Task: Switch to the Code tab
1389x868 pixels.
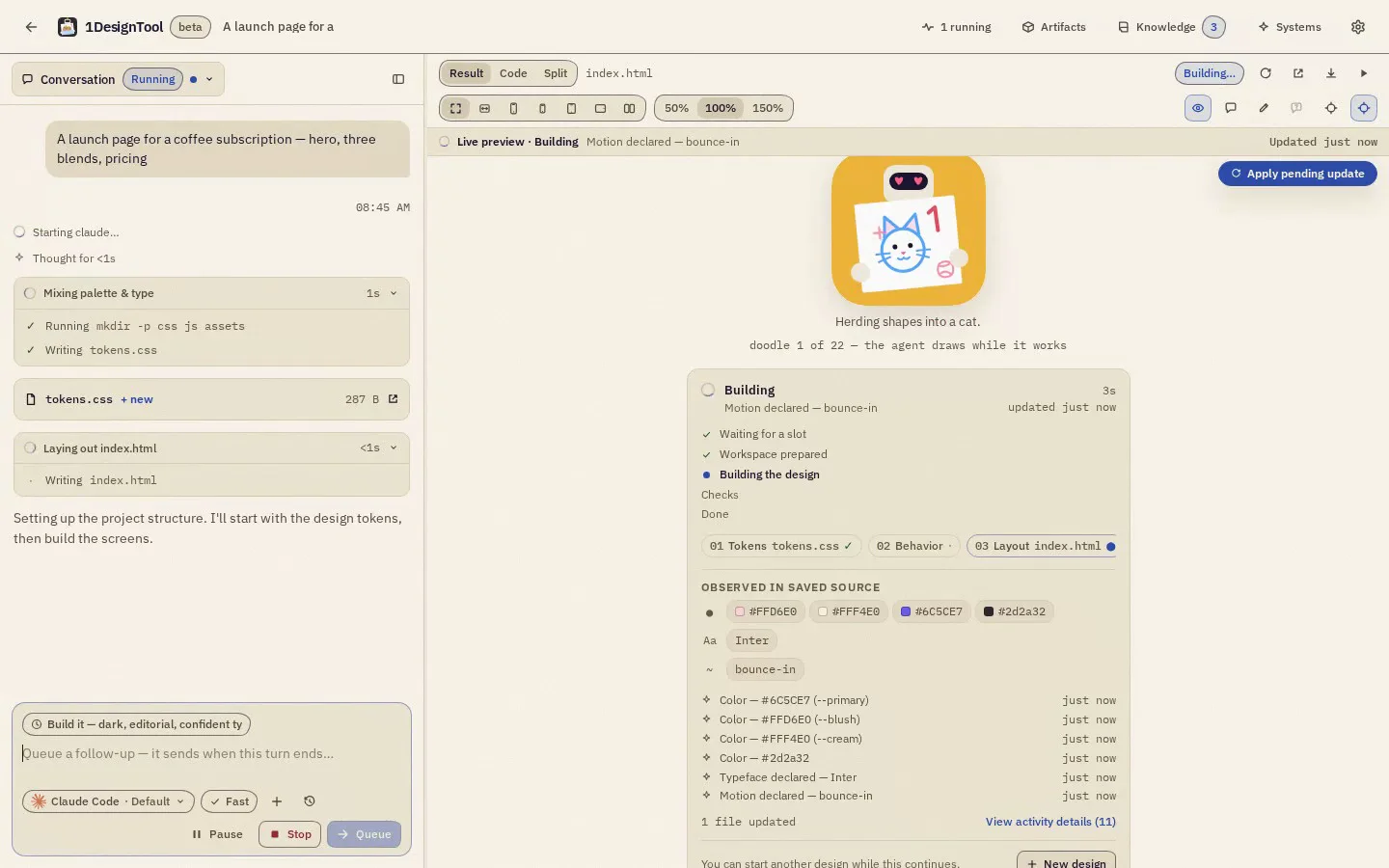Action: tap(513, 73)
